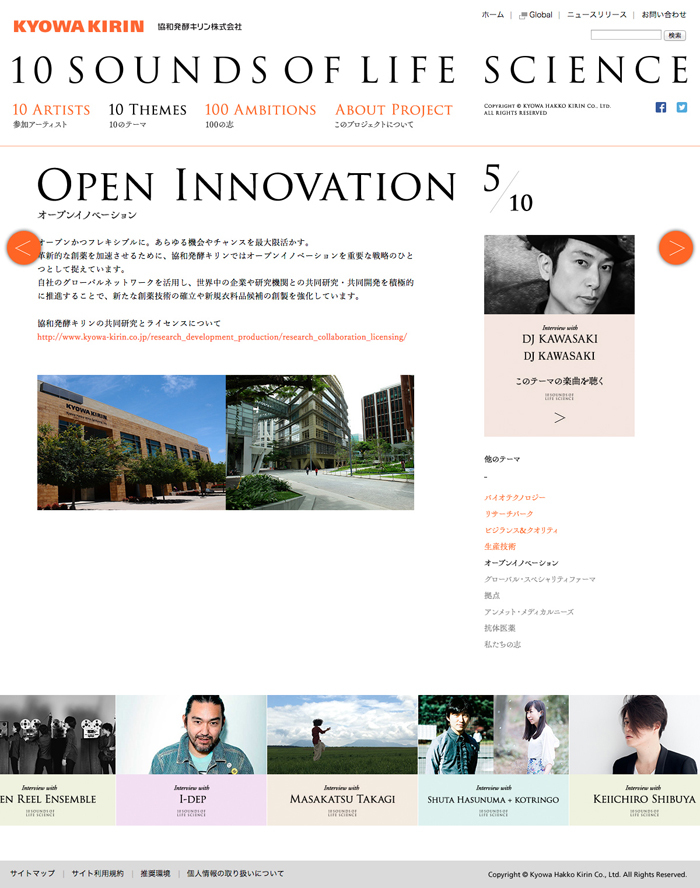Open the 100 Ambitions tab
The width and height of the screenshot is (700, 888).
tap(260, 110)
